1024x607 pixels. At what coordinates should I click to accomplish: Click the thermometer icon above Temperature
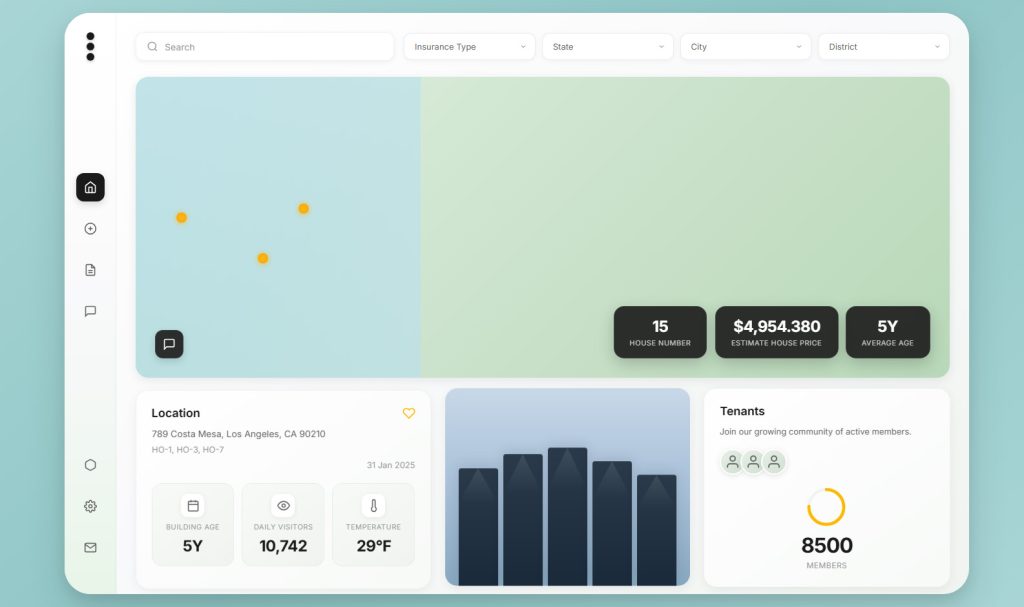(374, 506)
